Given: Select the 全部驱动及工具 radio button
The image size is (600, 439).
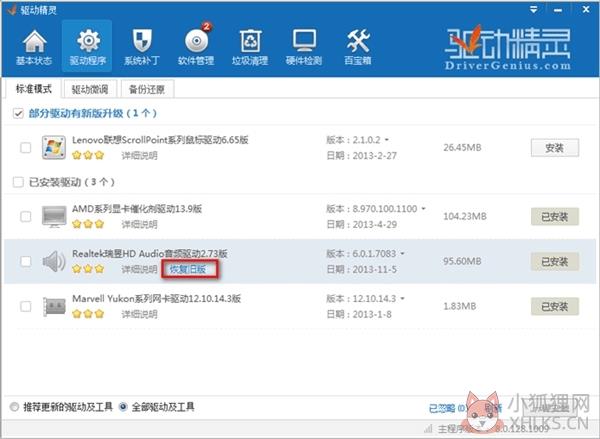Looking at the screenshot, I should 123,407.
